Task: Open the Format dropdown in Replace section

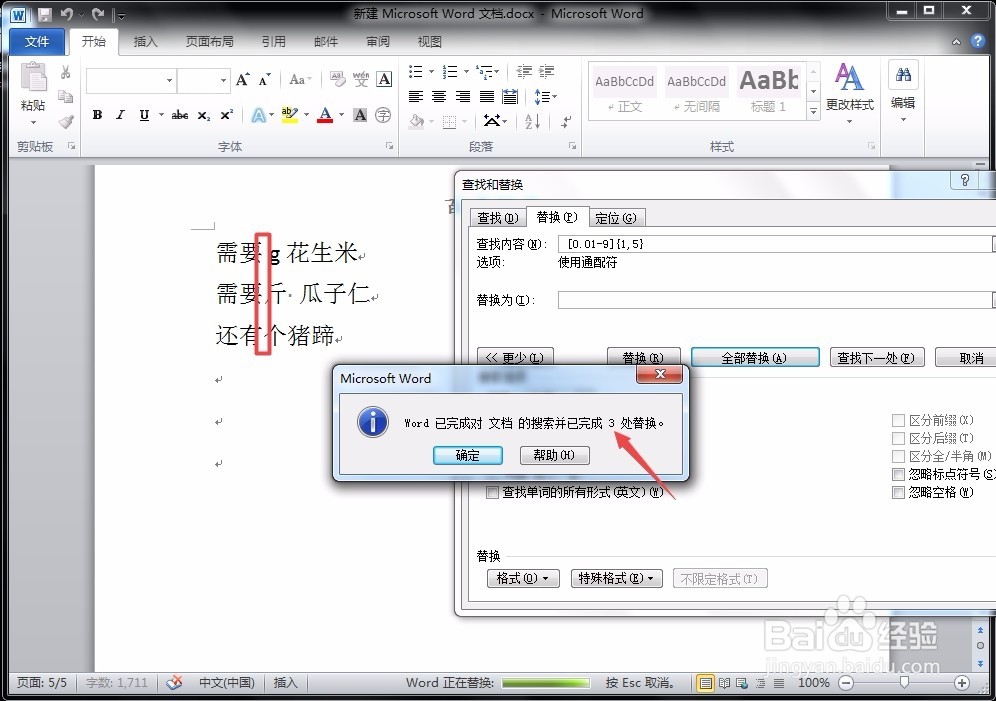Action: pyautogui.click(x=523, y=578)
